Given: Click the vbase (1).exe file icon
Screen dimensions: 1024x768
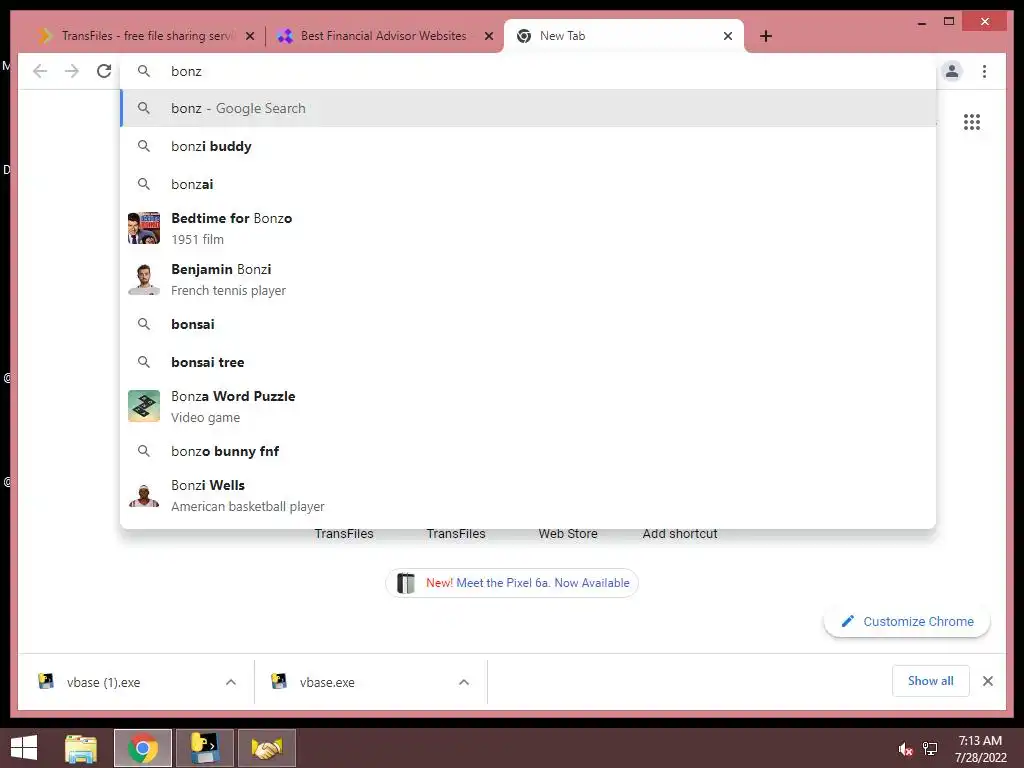Looking at the screenshot, I should pos(46,682).
